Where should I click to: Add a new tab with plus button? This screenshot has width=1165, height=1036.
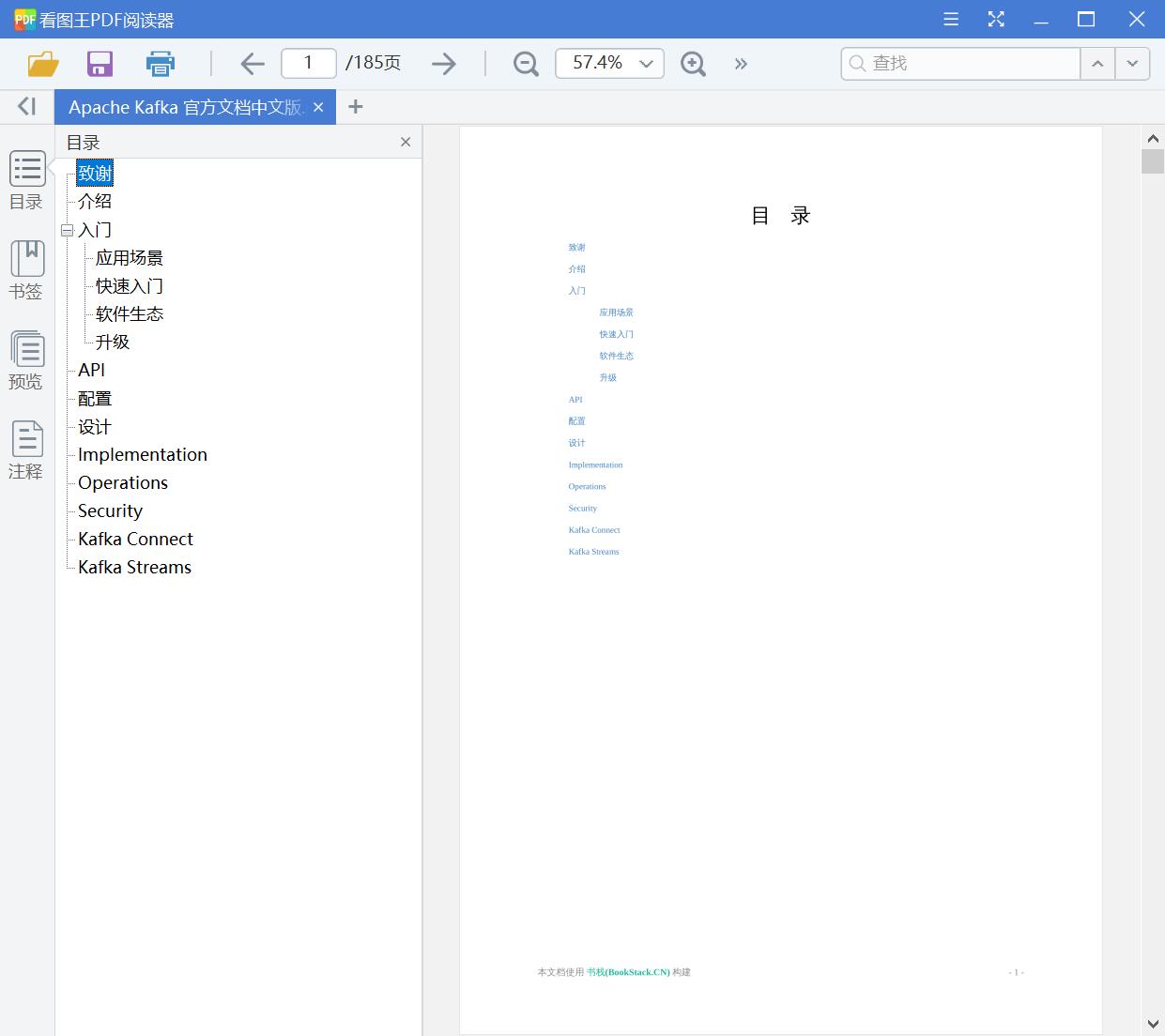pos(355,107)
